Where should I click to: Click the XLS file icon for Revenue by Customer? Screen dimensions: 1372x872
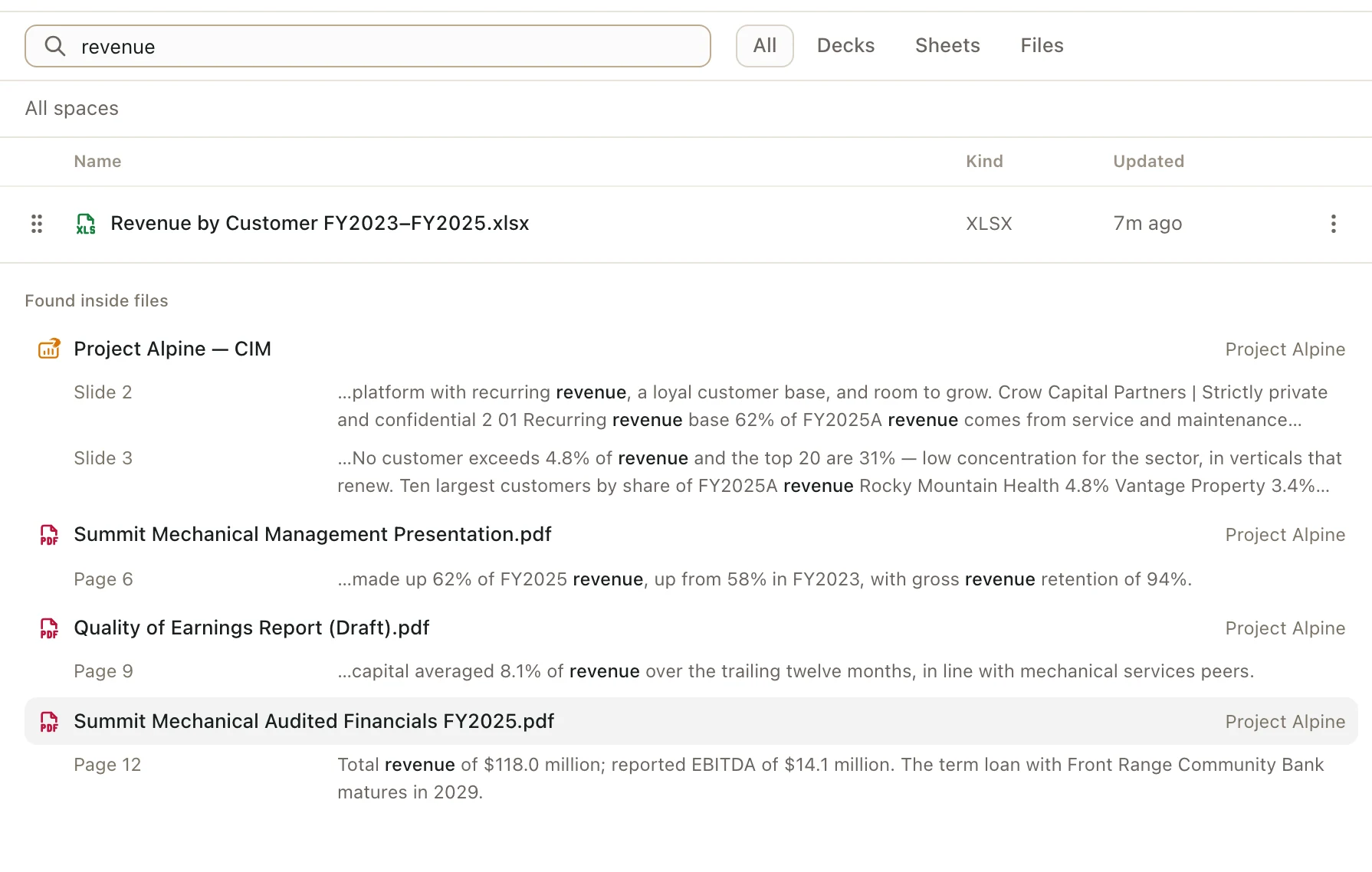86,224
